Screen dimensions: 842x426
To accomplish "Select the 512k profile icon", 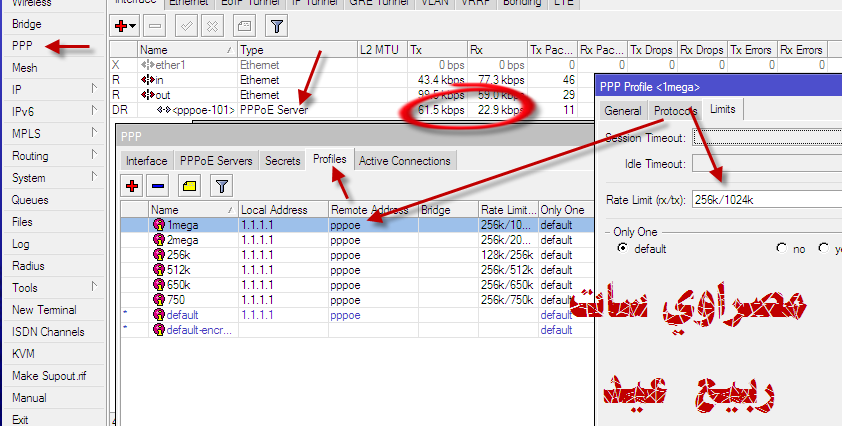I will [x=159, y=270].
